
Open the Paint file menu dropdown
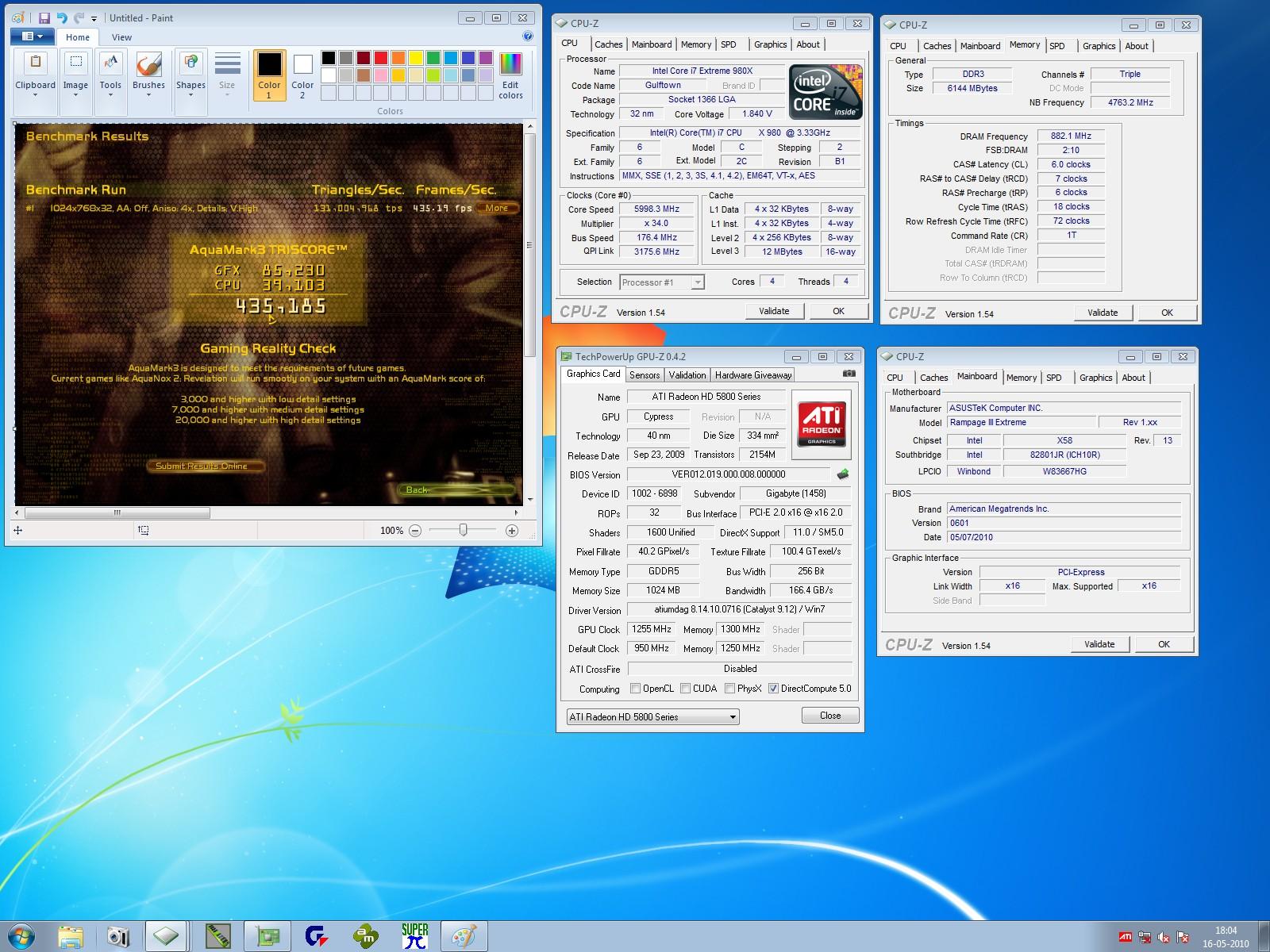click(32, 36)
